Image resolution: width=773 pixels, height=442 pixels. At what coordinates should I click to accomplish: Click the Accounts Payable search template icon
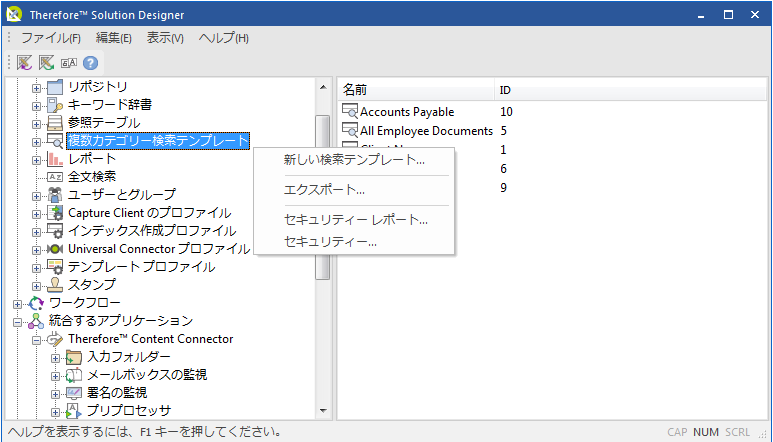(350, 112)
